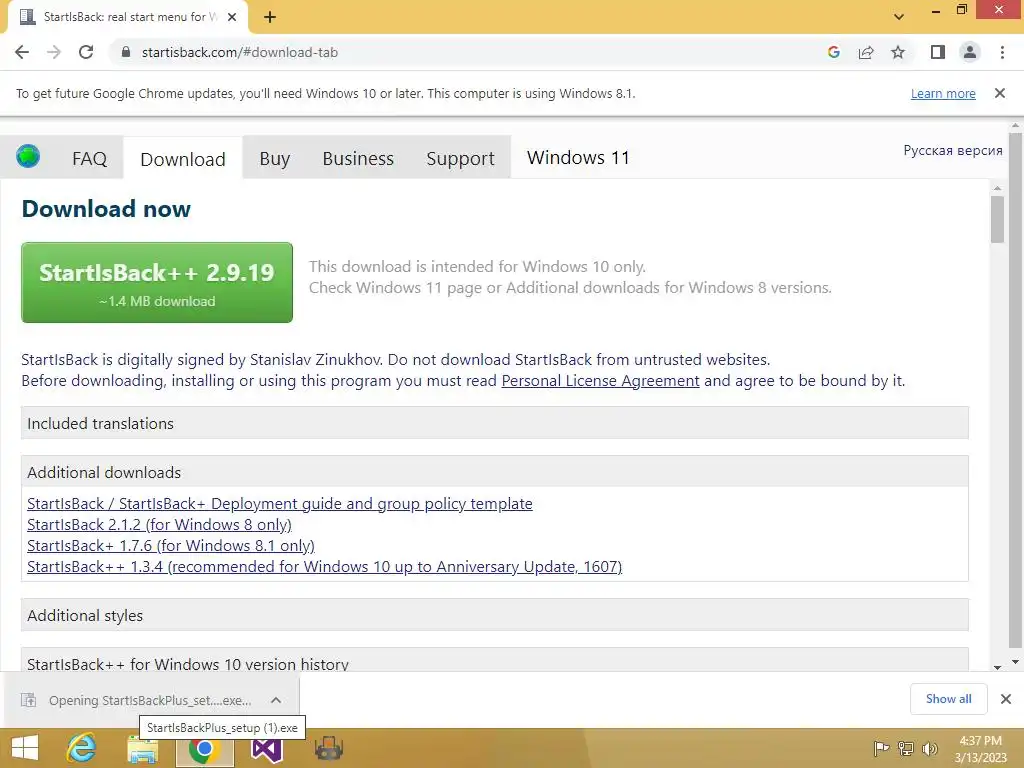Download StartIsBack++ 1.3.4 for Anniversary Update
Screen dimensions: 1024x768
coord(325,566)
